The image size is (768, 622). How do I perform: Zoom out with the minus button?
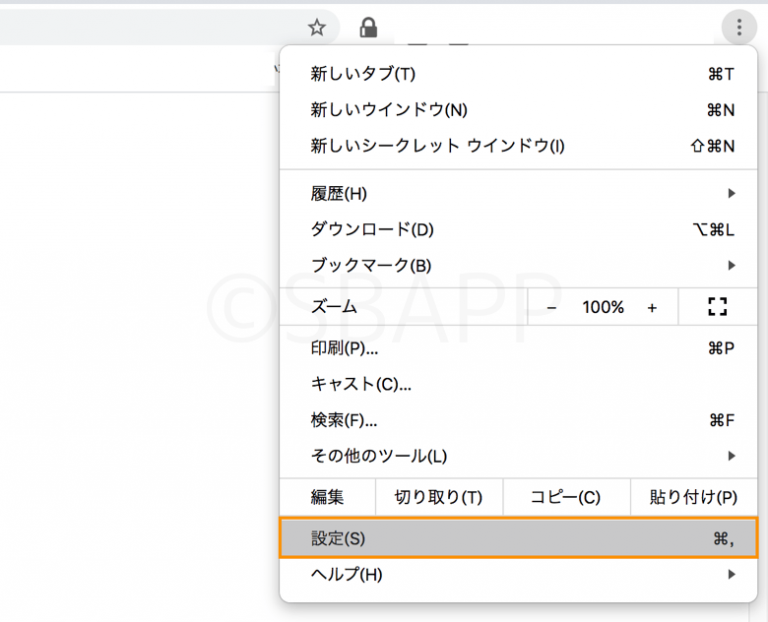point(552,308)
